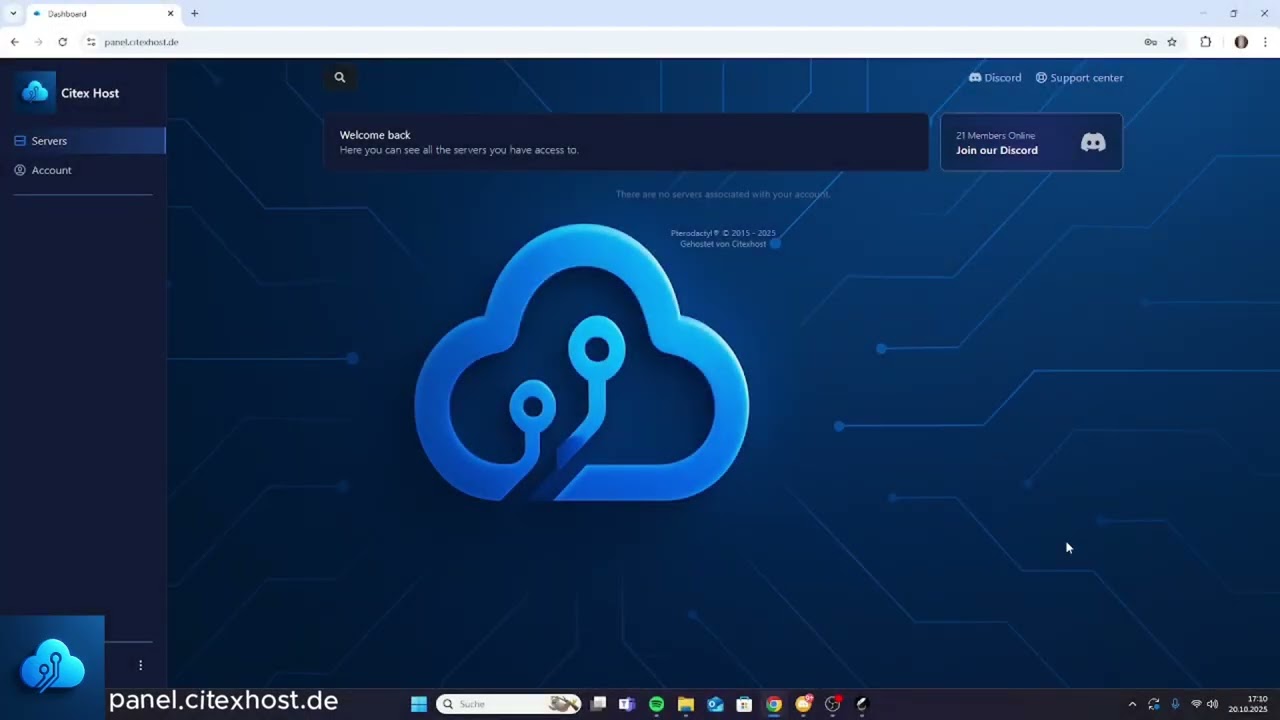Viewport: 1280px width, 720px height.
Task: Click the taskbar Suche search box
Action: coord(509,704)
